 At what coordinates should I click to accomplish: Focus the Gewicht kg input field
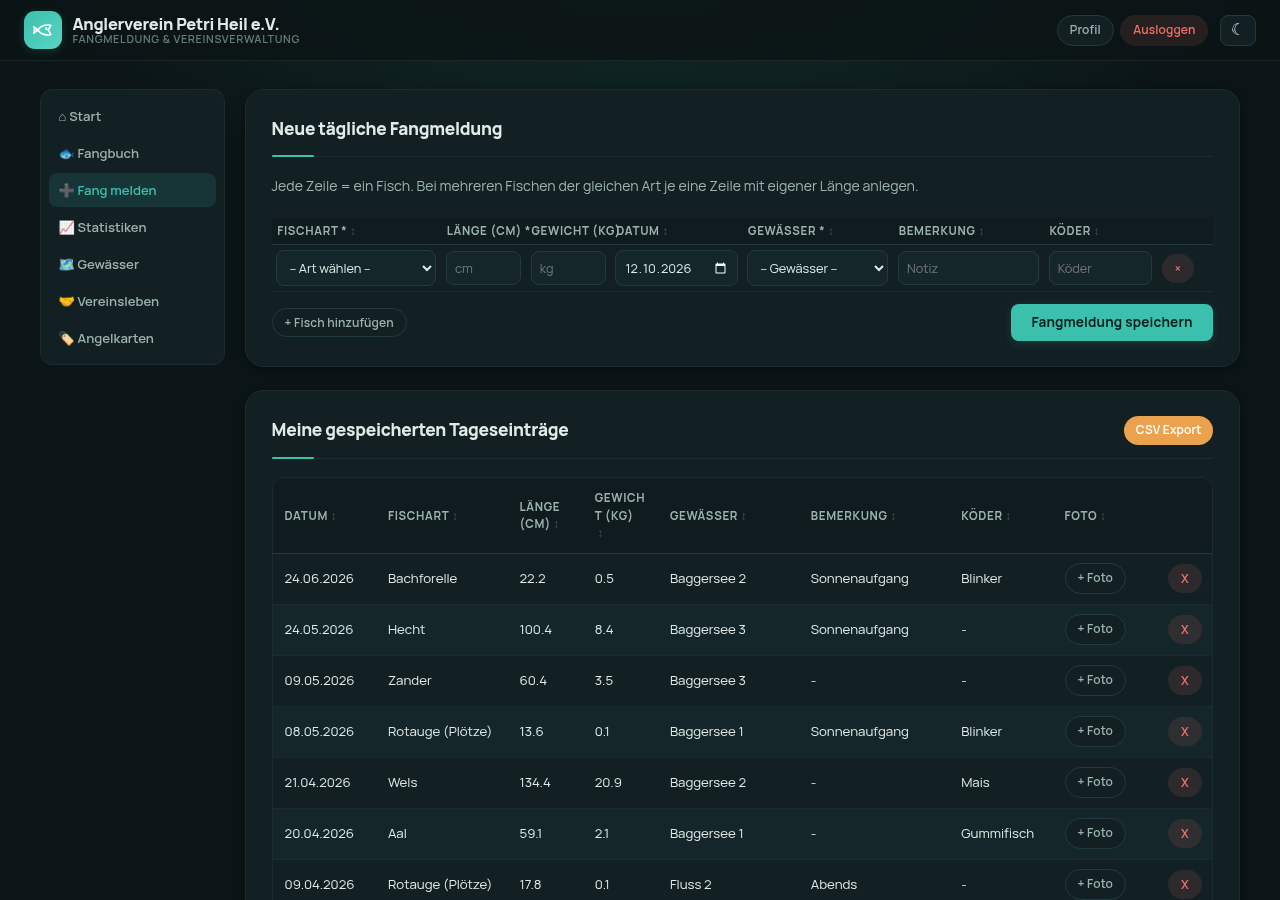point(568,268)
